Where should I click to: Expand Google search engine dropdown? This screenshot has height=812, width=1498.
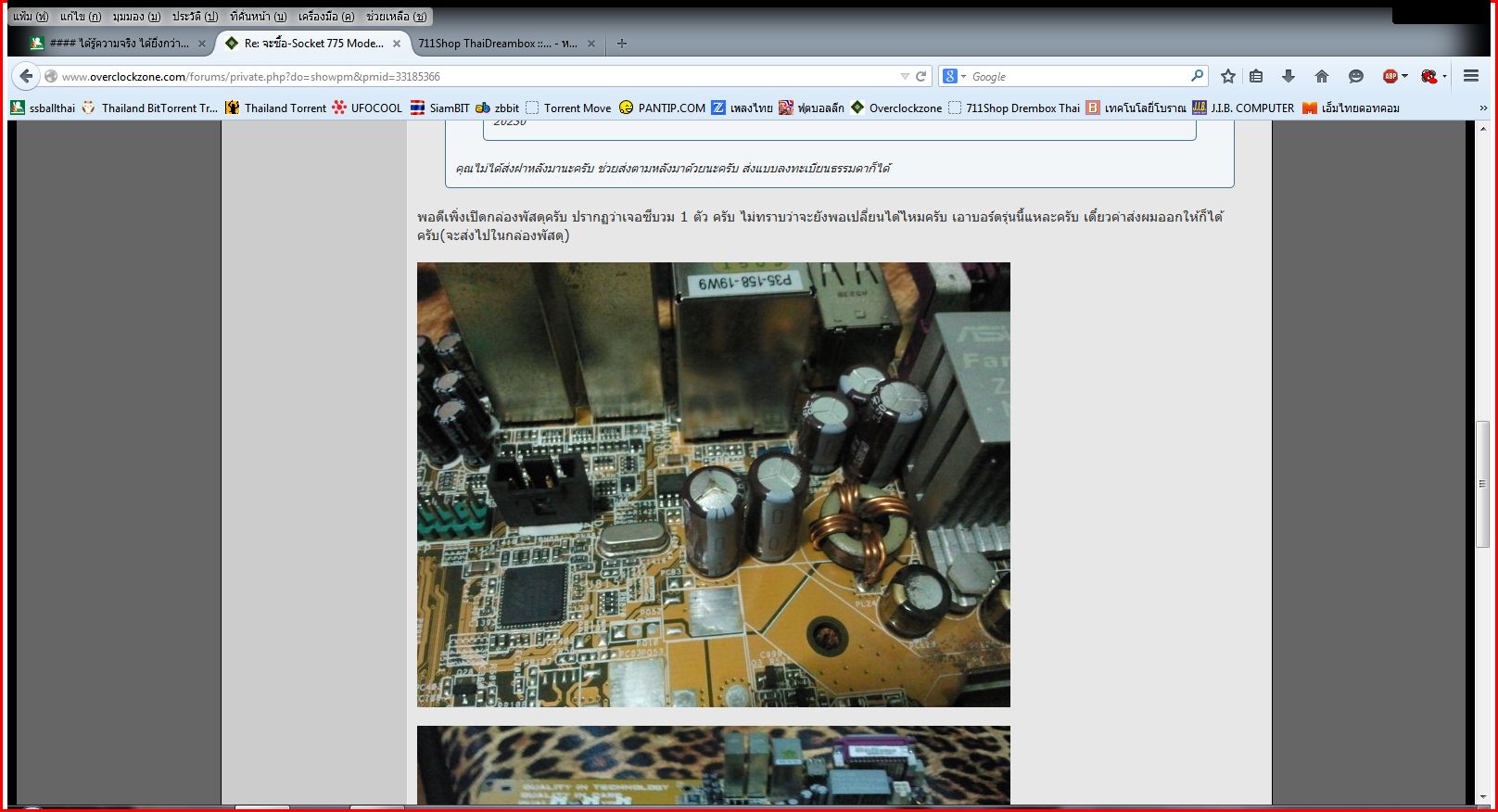tap(955, 76)
